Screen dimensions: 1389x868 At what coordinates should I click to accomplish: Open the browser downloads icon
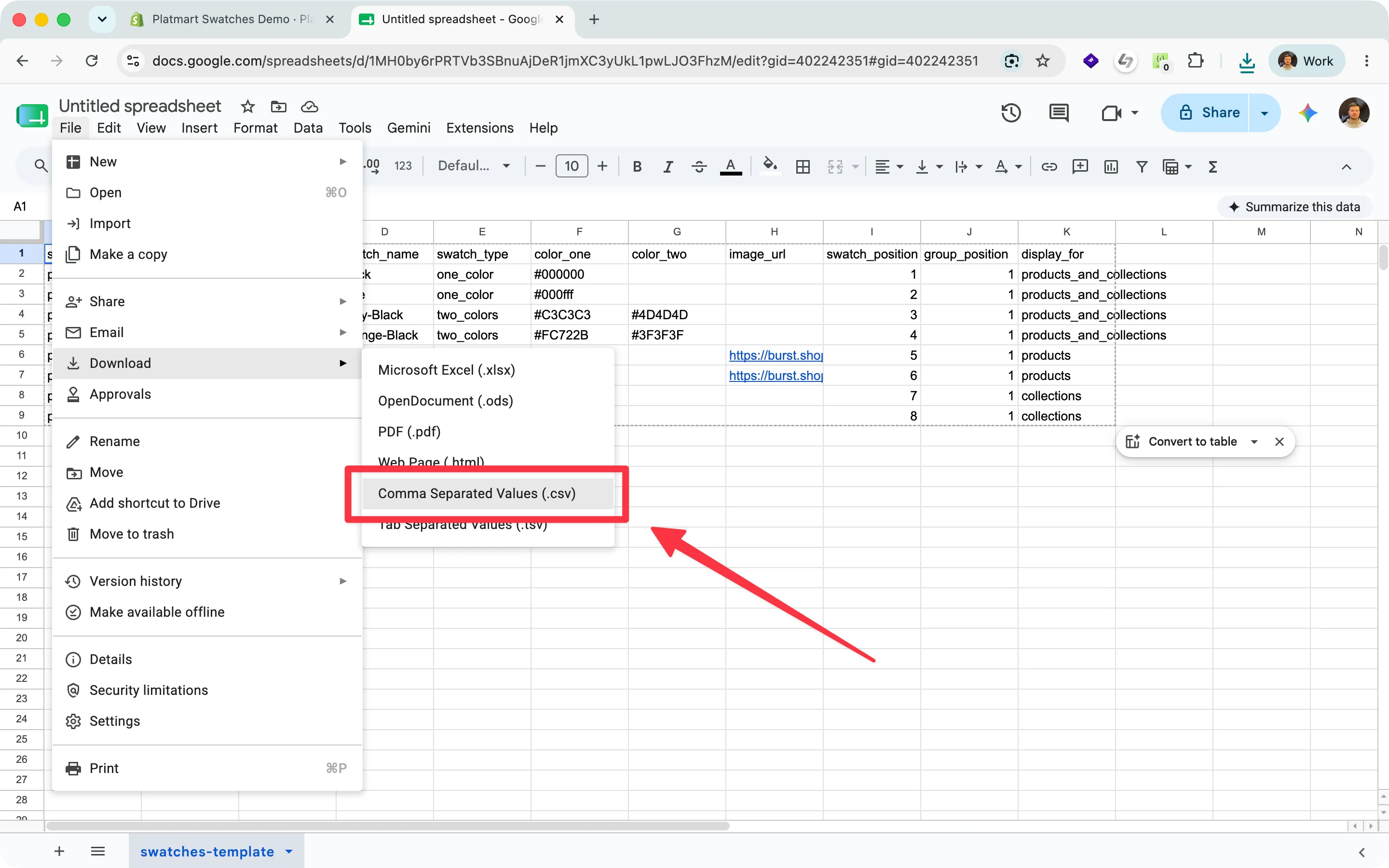coord(1247,61)
